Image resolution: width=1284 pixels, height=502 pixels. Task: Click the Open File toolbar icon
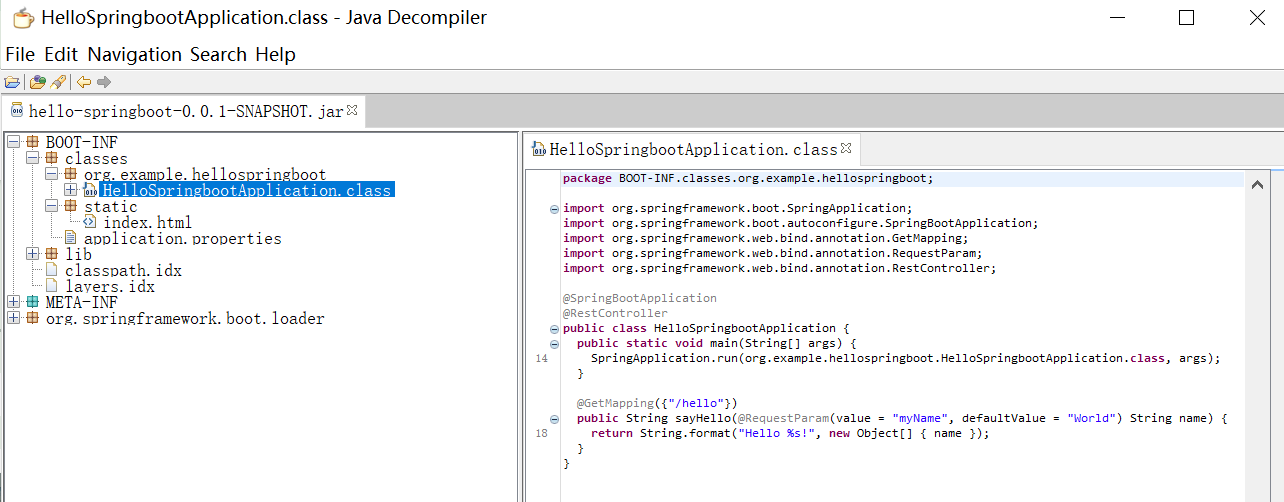pos(12,82)
